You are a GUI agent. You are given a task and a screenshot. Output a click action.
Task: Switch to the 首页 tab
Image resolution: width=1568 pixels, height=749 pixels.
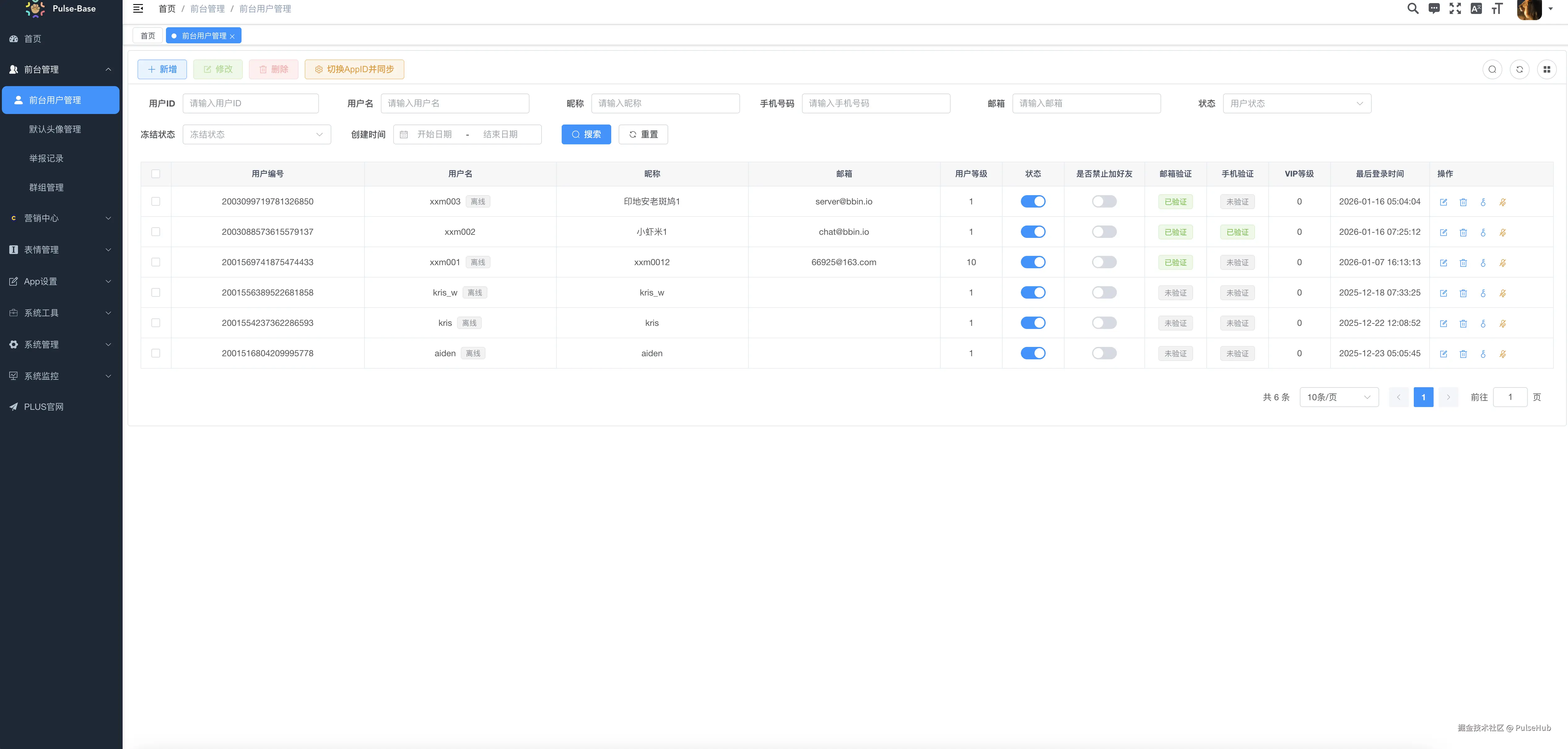tap(148, 36)
